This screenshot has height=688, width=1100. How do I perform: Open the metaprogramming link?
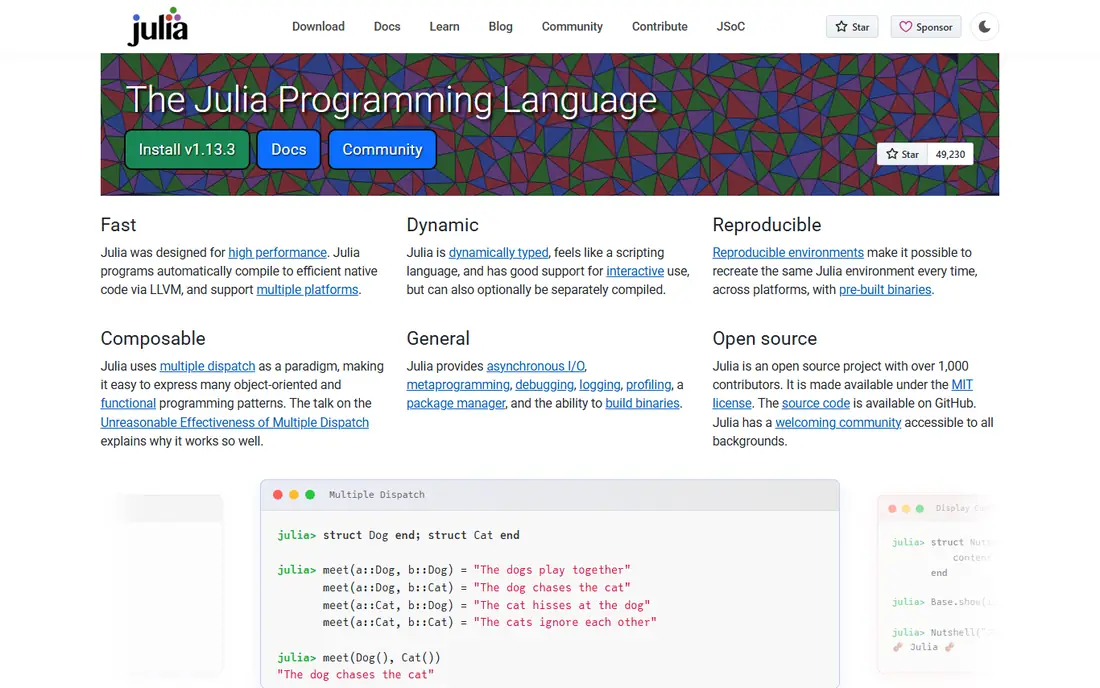click(458, 384)
